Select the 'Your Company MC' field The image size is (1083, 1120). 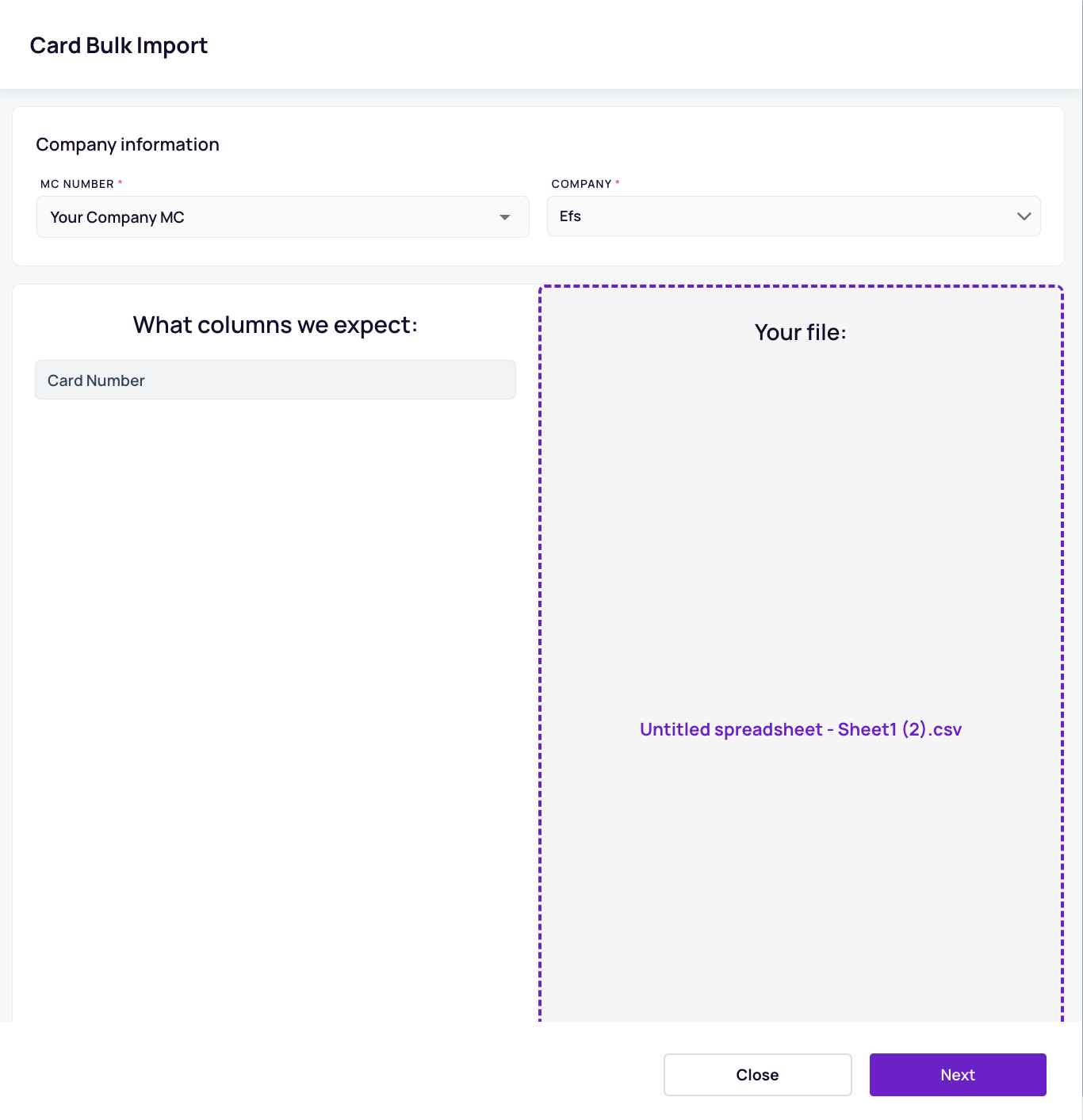(x=282, y=217)
